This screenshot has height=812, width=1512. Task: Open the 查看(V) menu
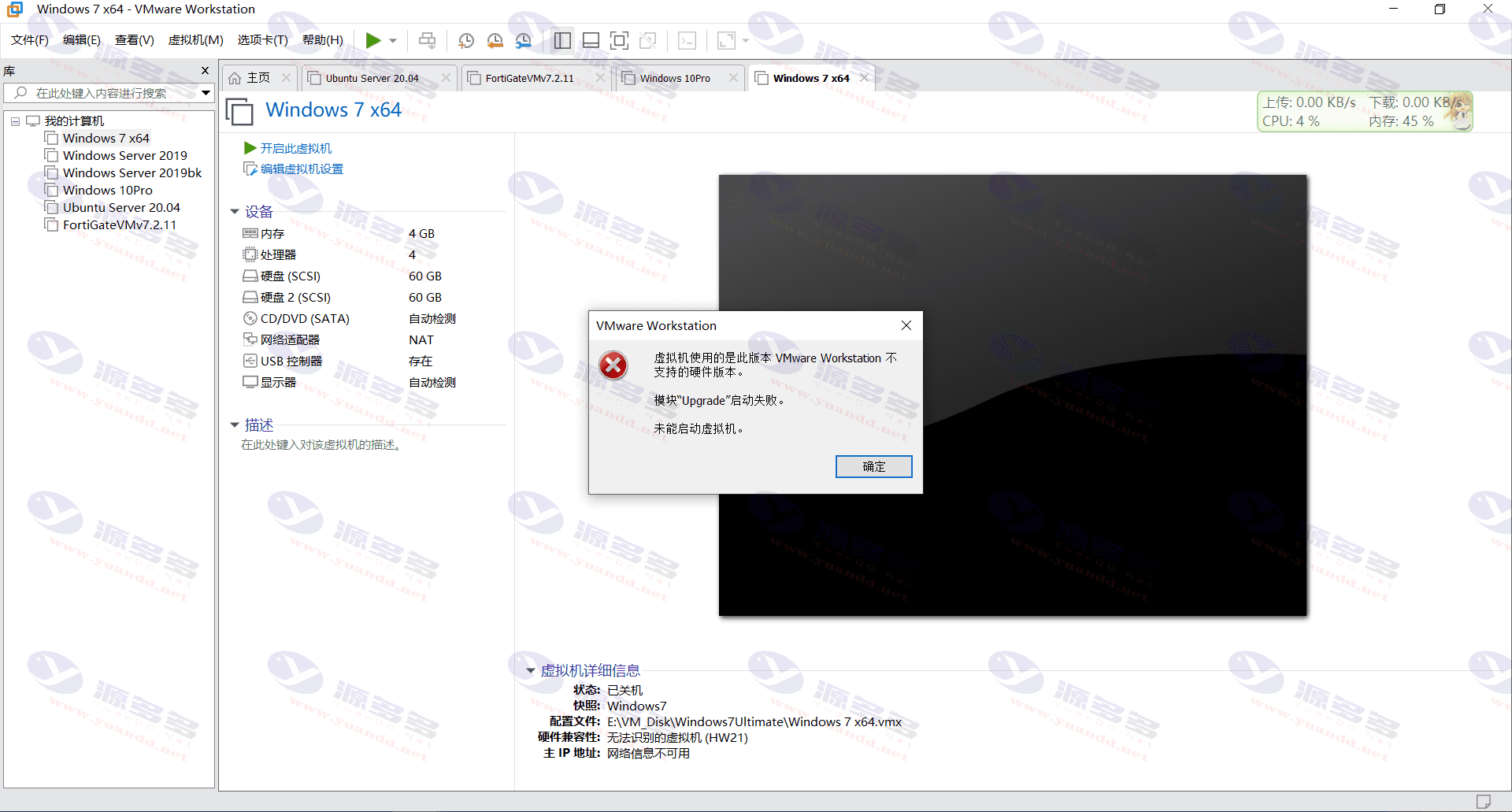click(x=135, y=40)
